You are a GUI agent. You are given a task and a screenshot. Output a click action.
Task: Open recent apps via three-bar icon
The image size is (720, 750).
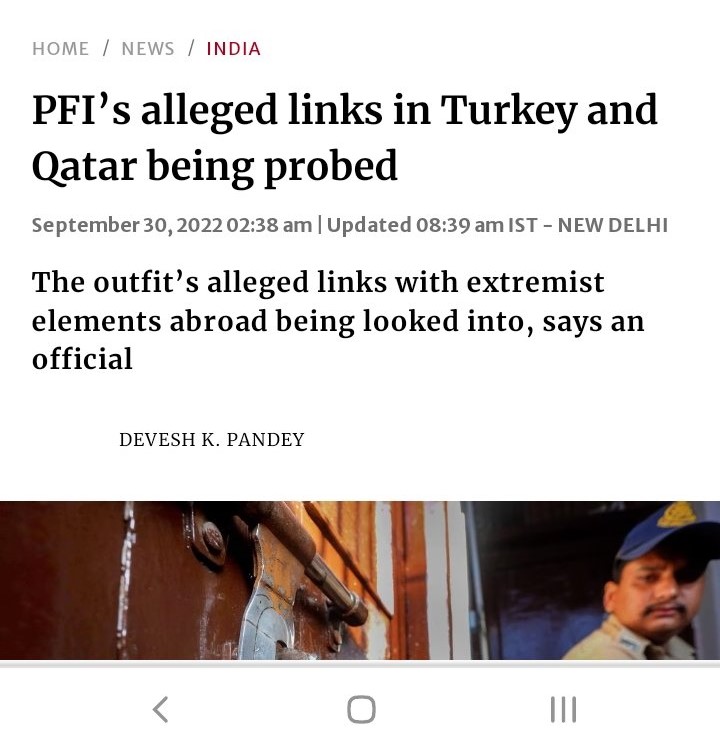pos(563,709)
